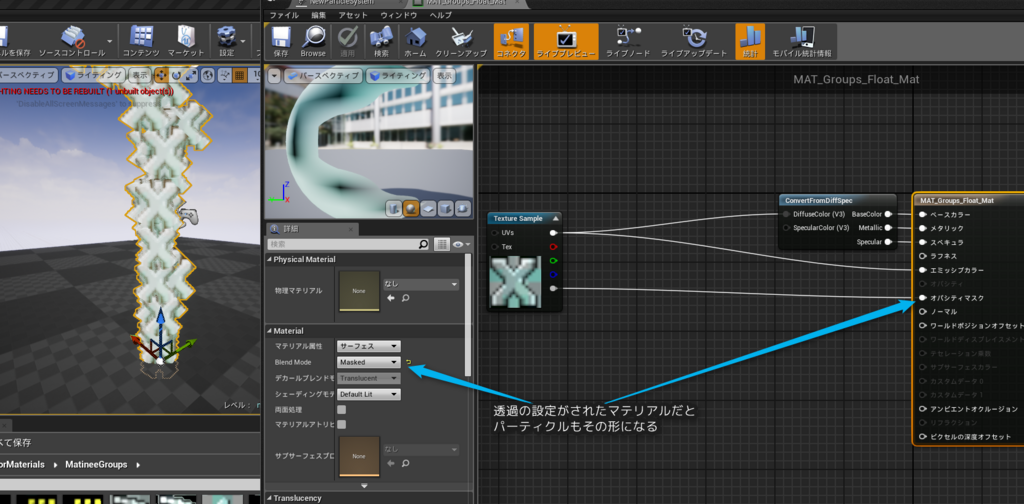This screenshot has height=504, width=1024.
Task: Enable マテリアルアトリビュート checkbox
Action: tap(341, 424)
